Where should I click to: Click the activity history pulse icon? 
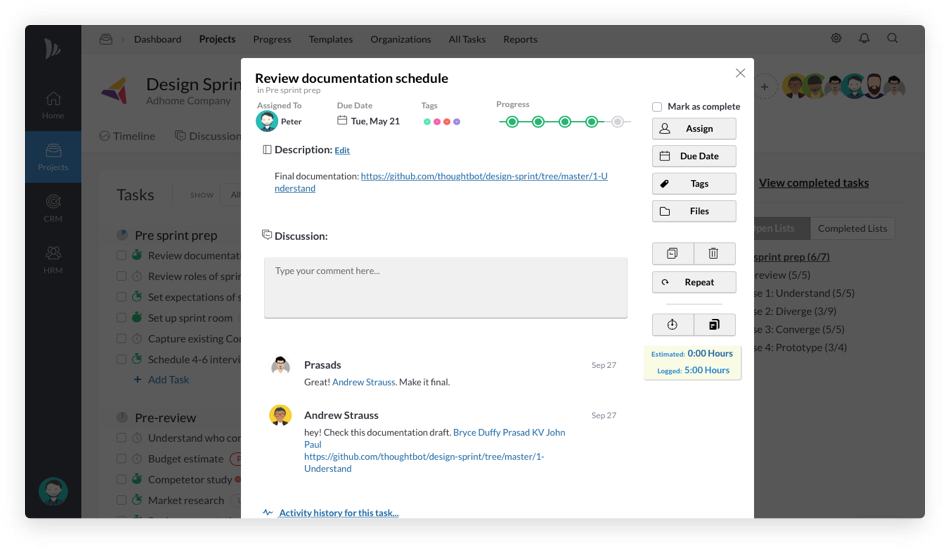click(x=268, y=513)
